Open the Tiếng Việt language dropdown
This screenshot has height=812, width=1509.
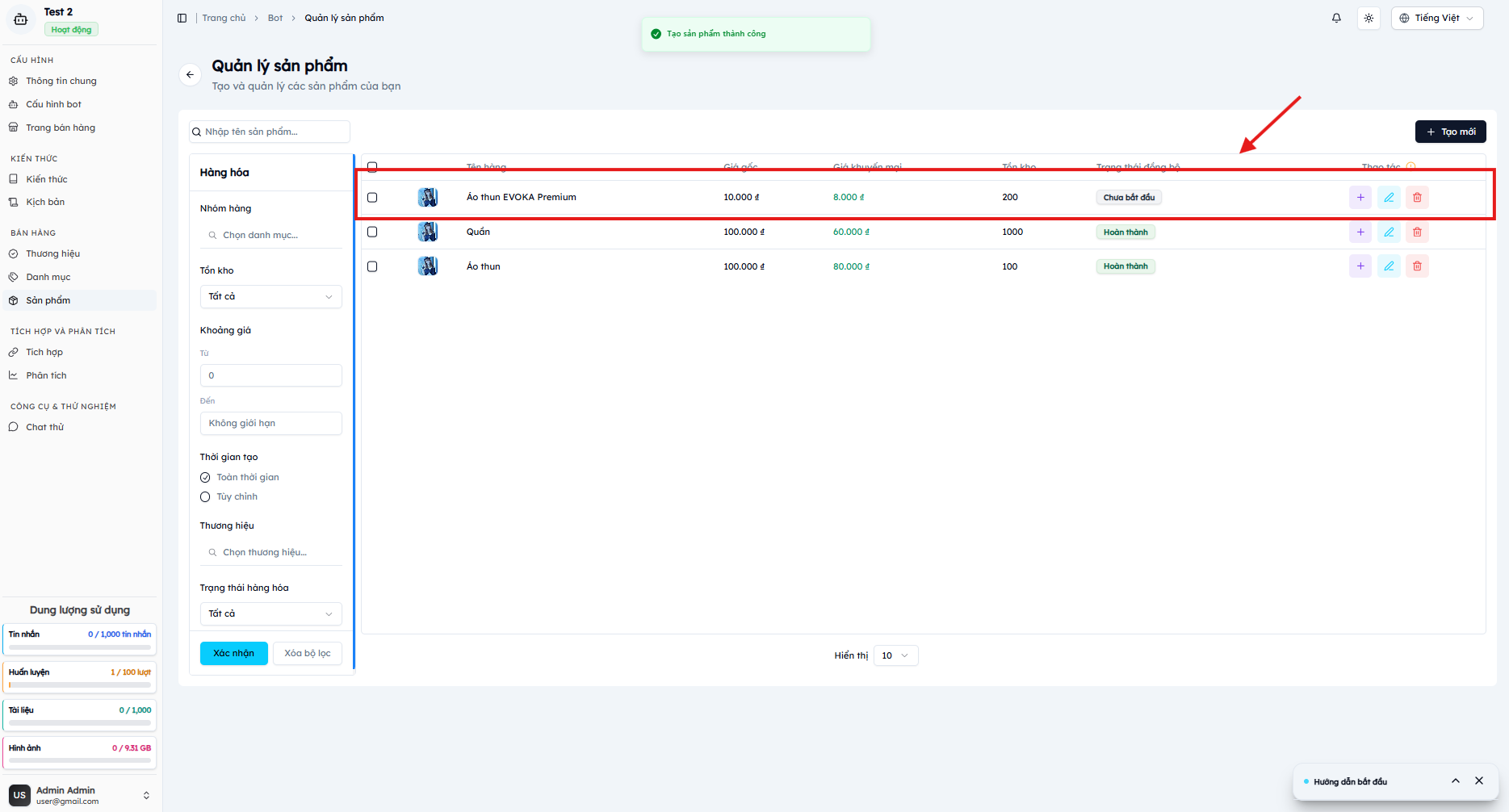(1437, 18)
